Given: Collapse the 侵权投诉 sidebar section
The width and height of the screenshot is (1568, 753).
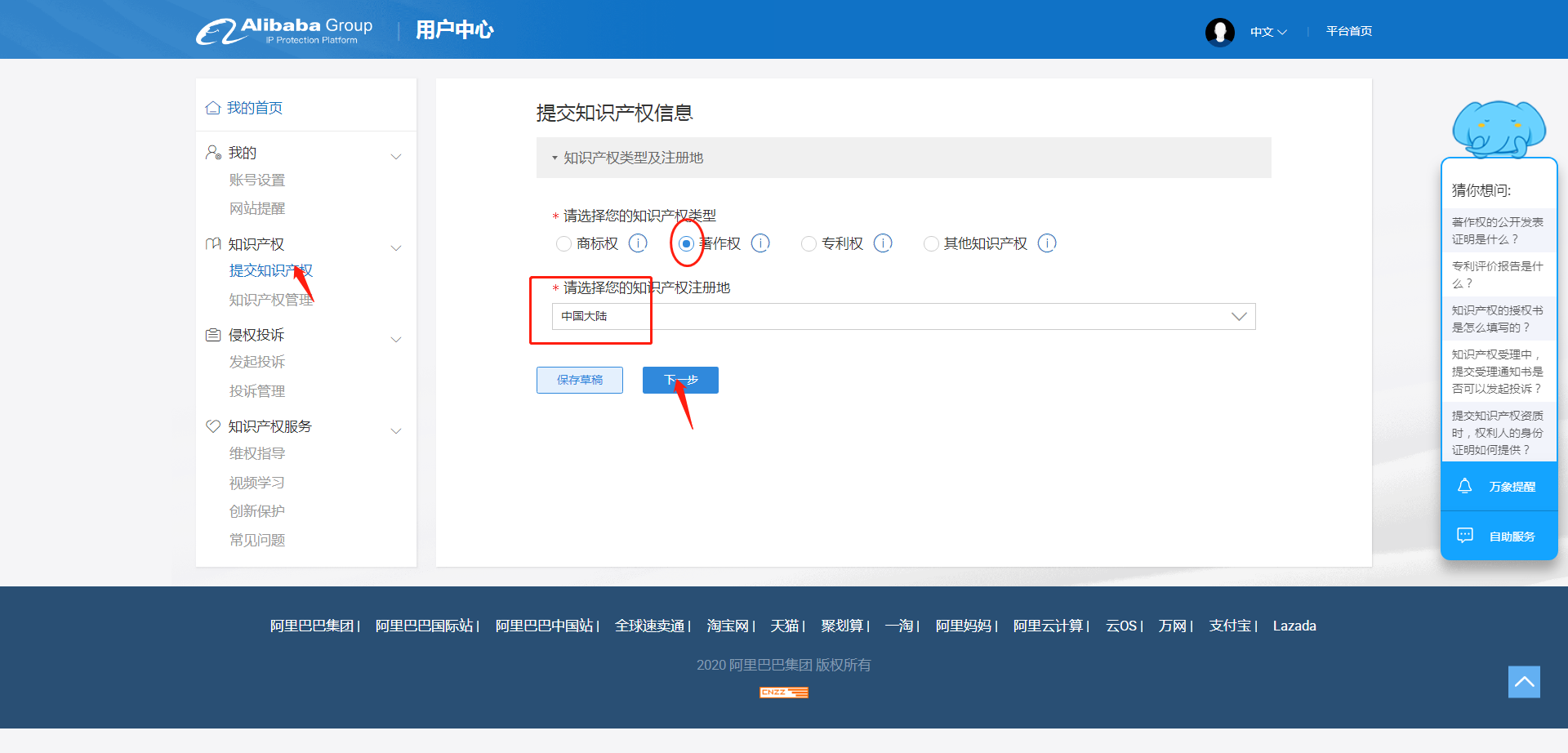Looking at the screenshot, I should (x=396, y=339).
